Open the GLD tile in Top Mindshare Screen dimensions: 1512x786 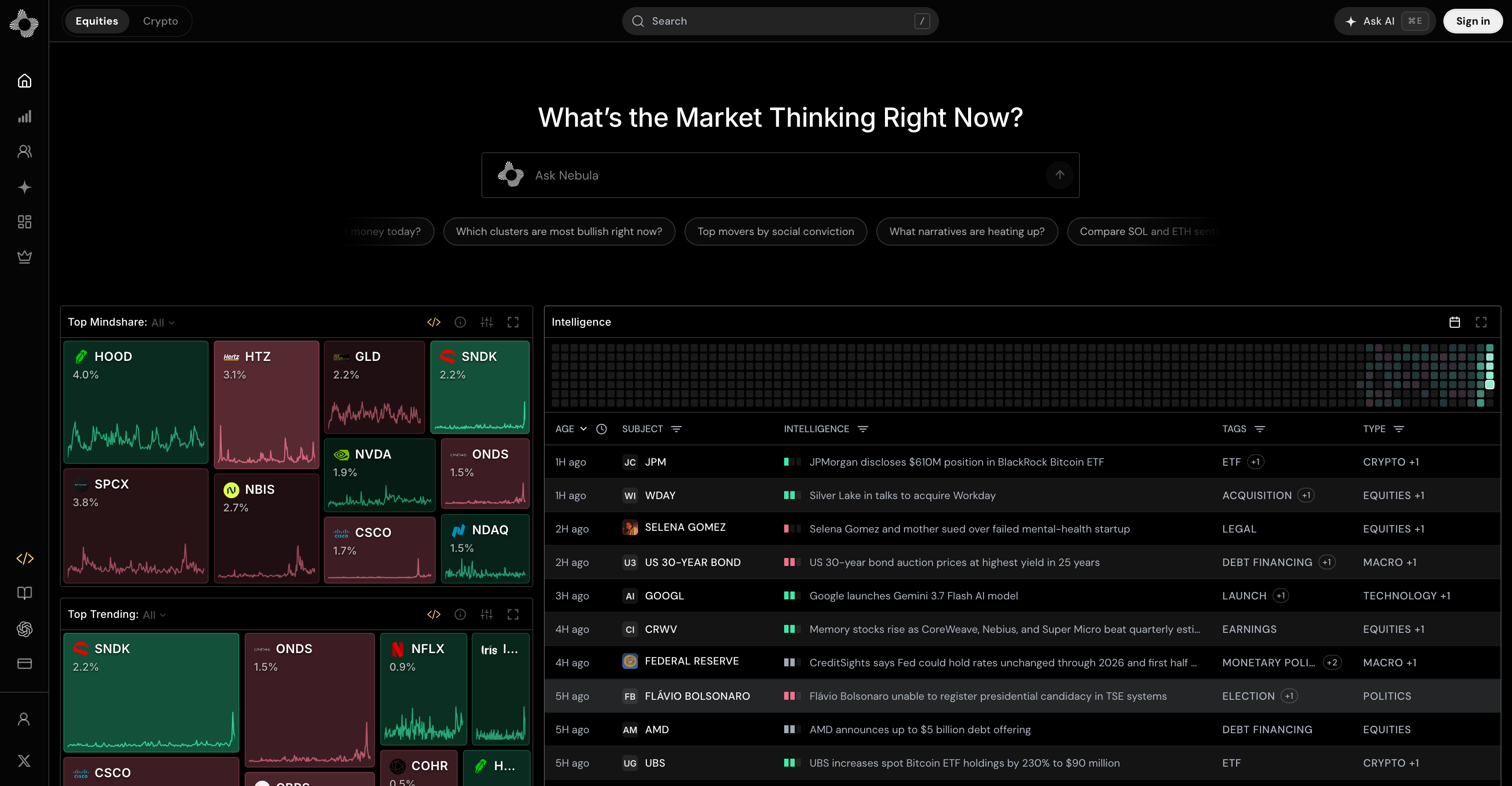(x=374, y=387)
